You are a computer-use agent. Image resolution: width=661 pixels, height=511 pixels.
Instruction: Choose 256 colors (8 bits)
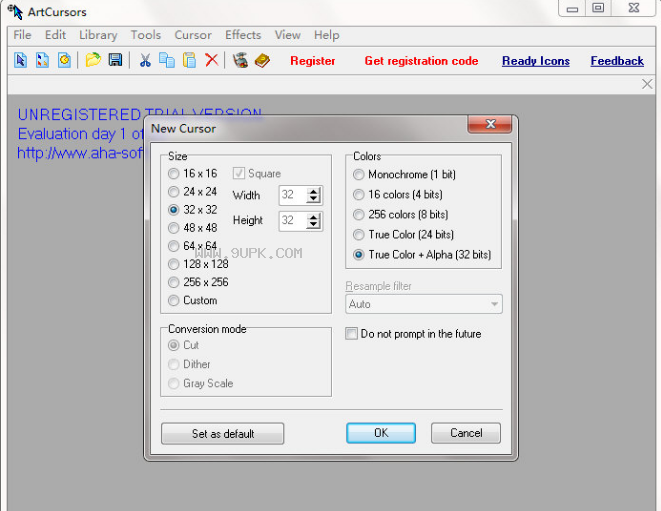(400, 215)
